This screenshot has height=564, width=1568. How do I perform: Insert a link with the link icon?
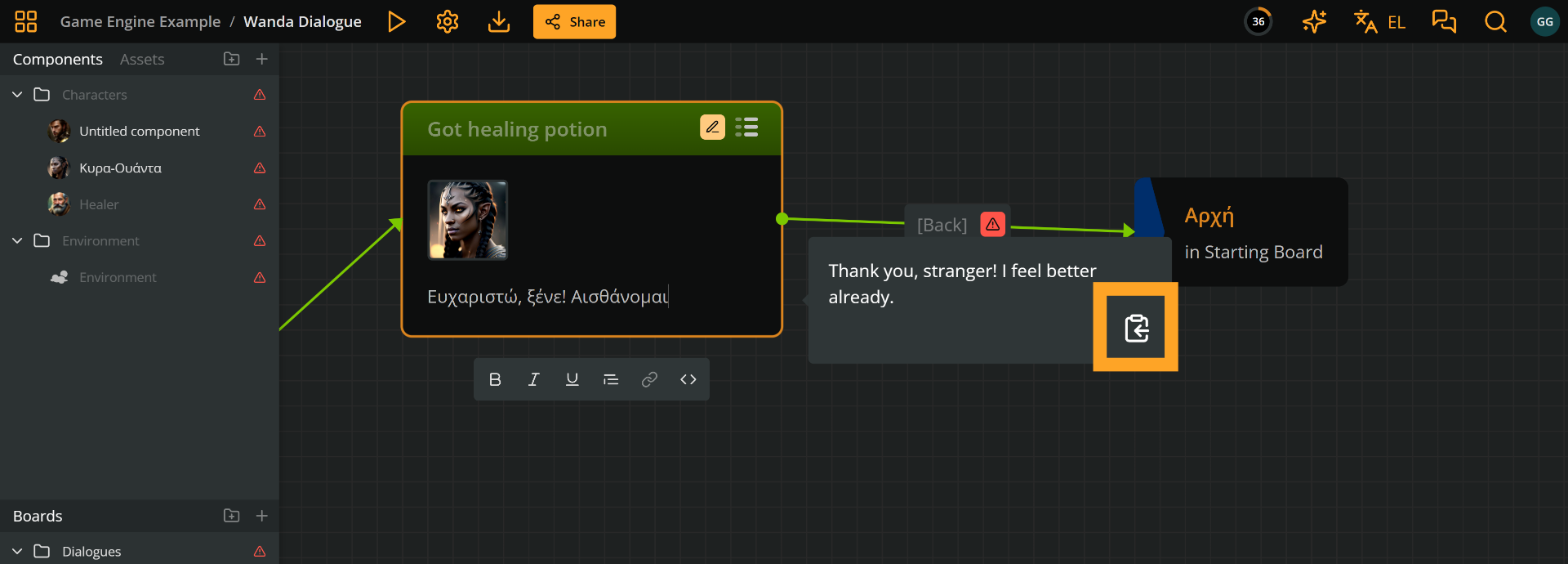[649, 379]
